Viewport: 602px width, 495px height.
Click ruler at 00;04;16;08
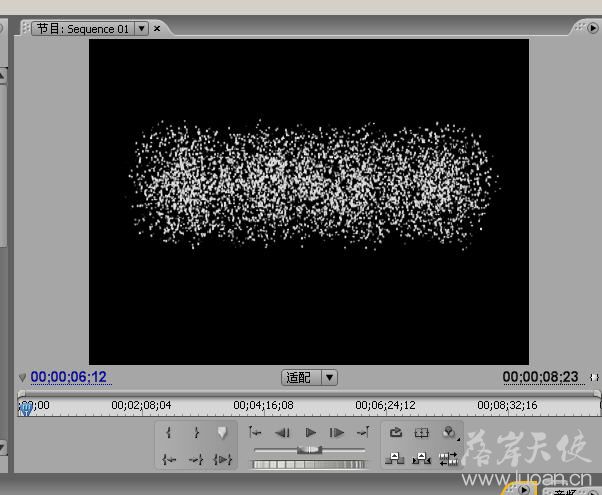point(263,405)
